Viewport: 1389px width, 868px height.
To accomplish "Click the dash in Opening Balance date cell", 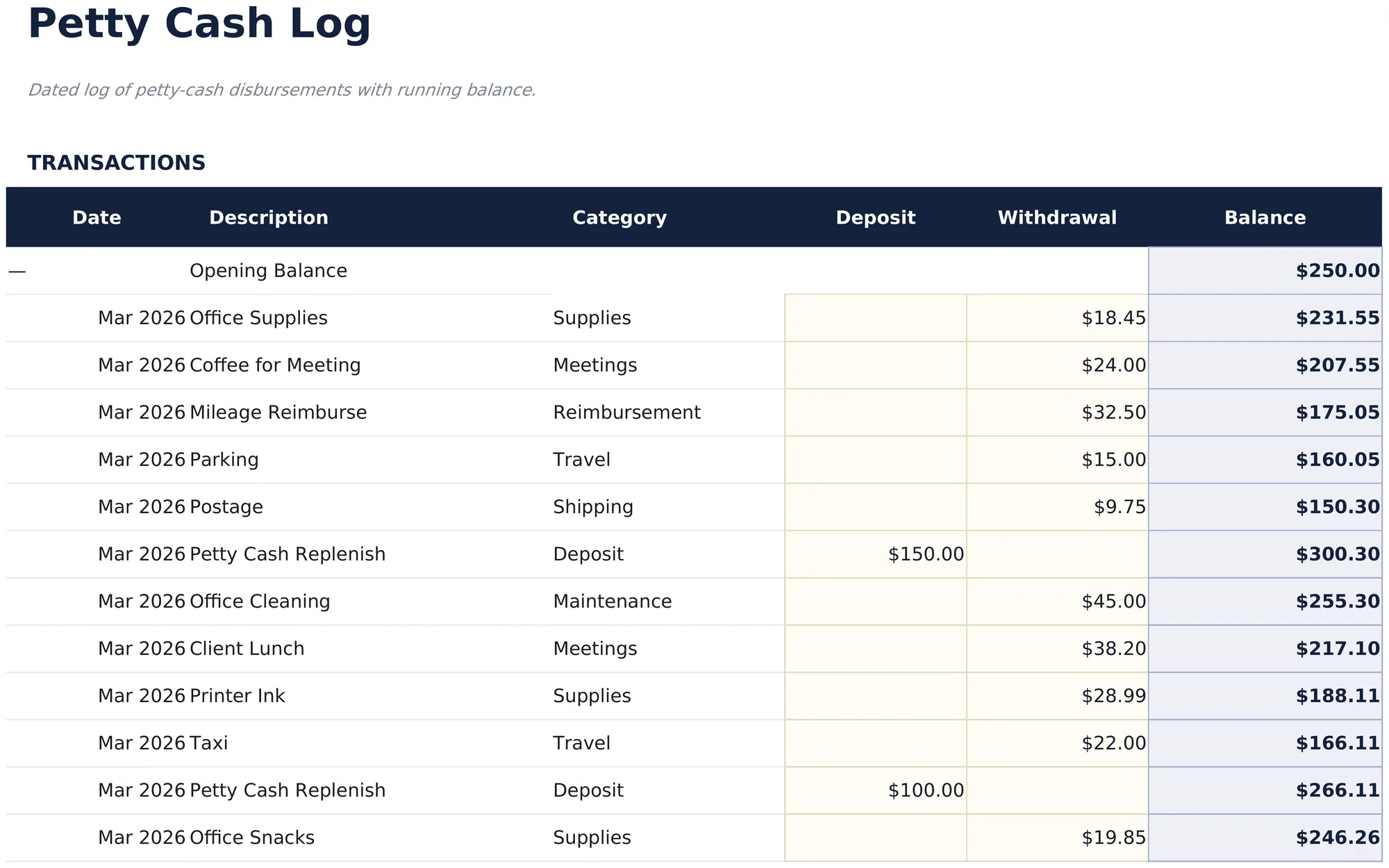I will (17, 272).
